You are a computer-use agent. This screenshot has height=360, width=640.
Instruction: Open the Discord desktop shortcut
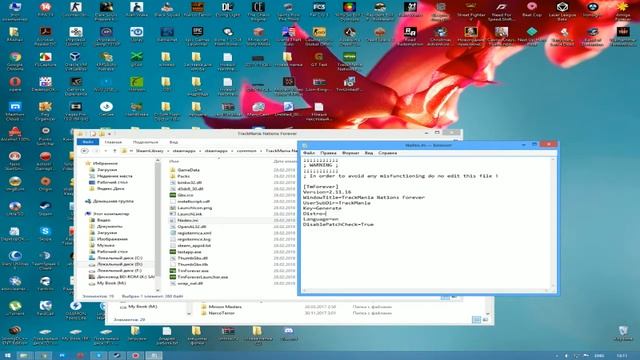288,333
